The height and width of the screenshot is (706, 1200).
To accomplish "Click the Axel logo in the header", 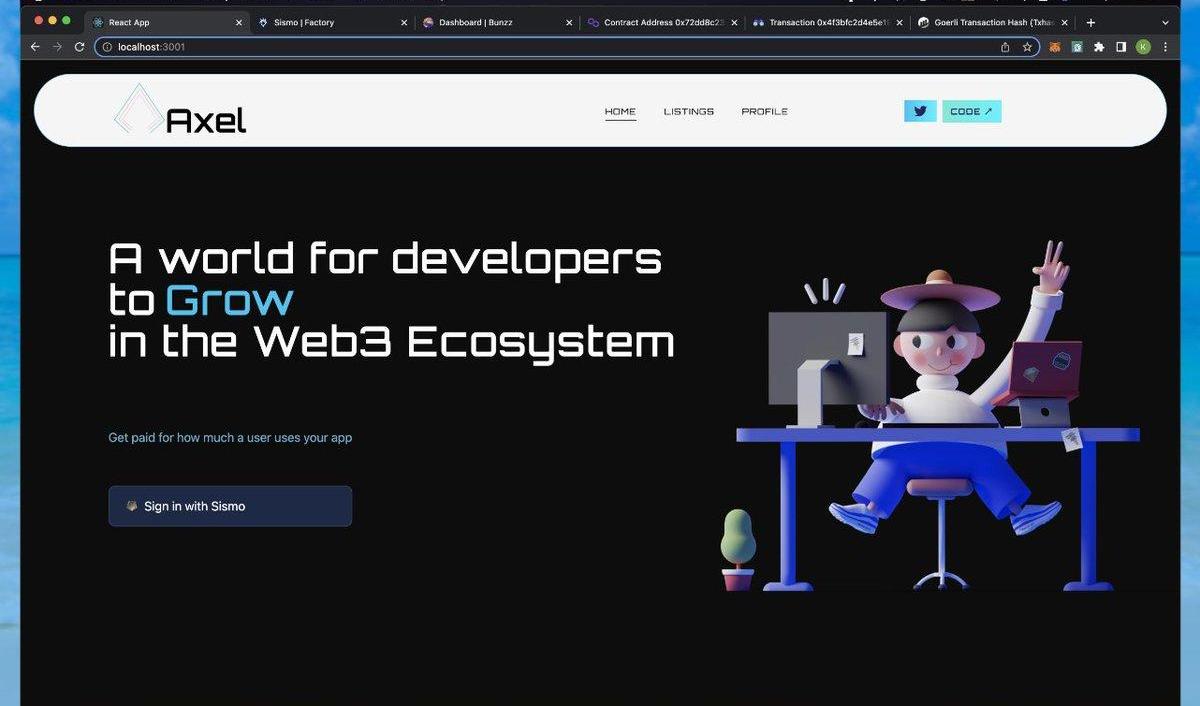I will (x=181, y=111).
